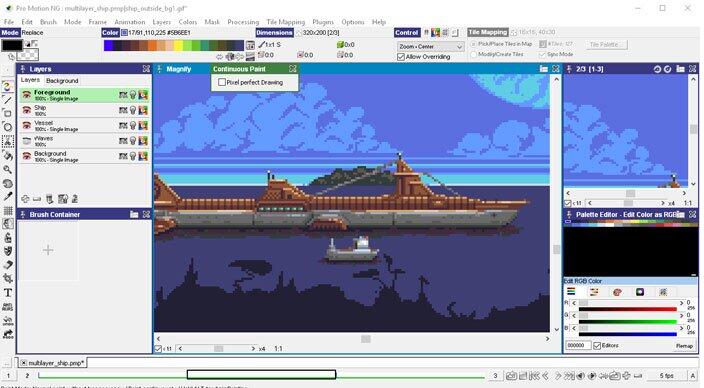This screenshot has width=704, height=388.
Task: Select the paint bucket fill tool
Action: click(x=8, y=155)
